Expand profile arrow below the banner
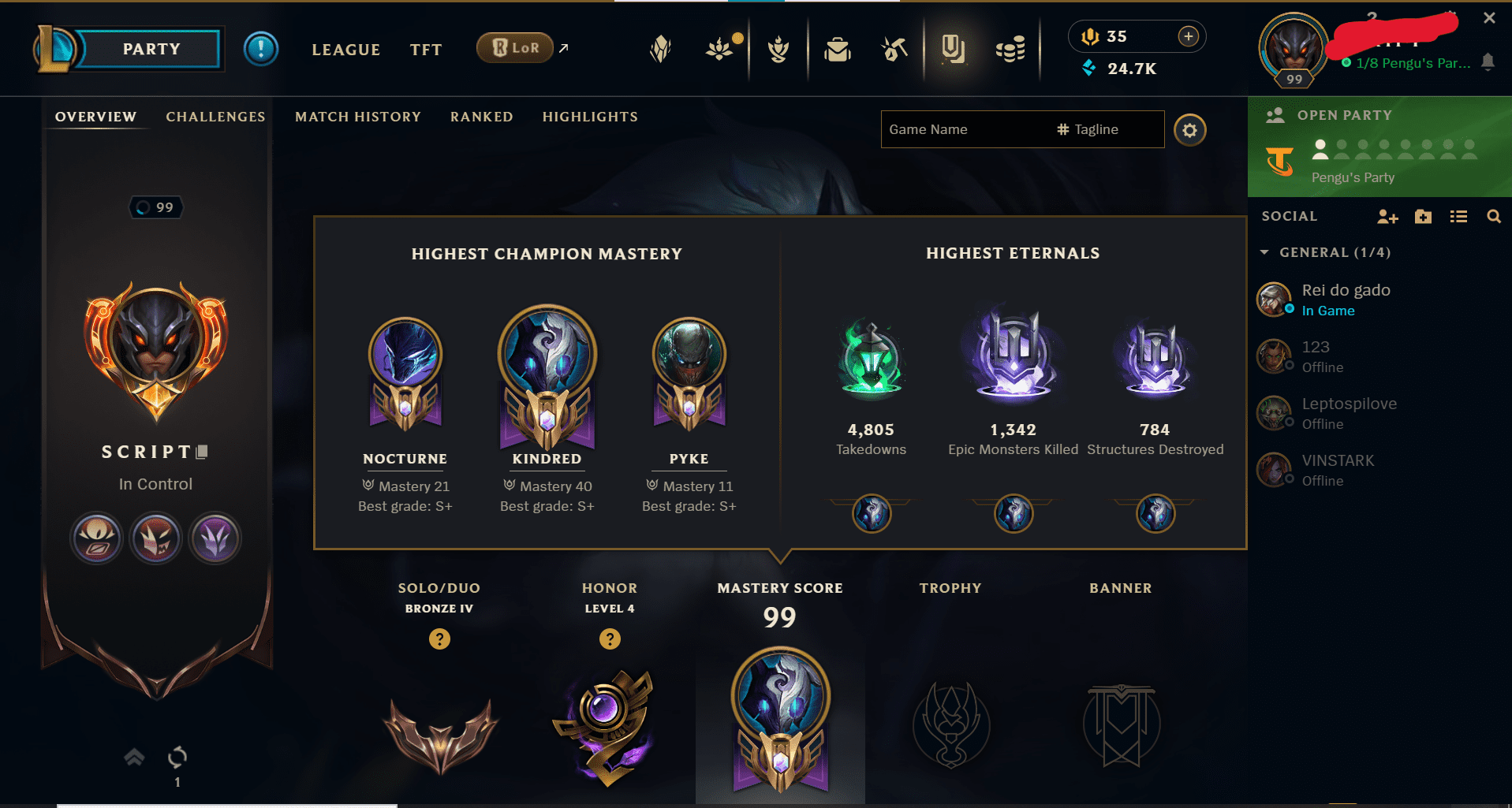The width and height of the screenshot is (1512, 808). point(134,758)
